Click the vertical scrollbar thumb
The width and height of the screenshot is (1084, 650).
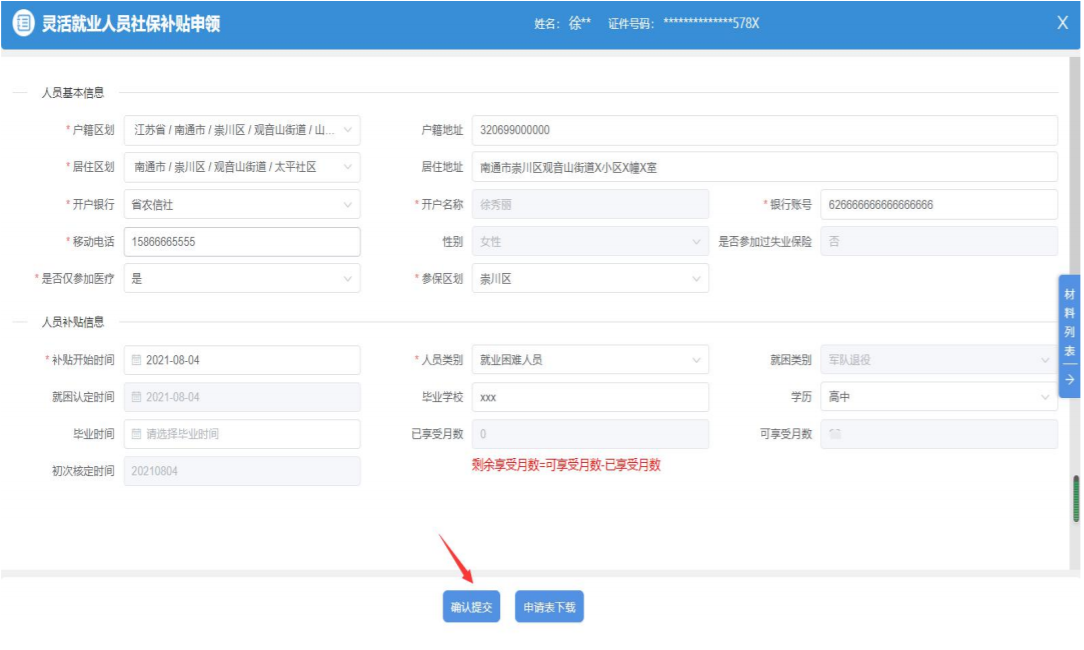pos(1076,498)
